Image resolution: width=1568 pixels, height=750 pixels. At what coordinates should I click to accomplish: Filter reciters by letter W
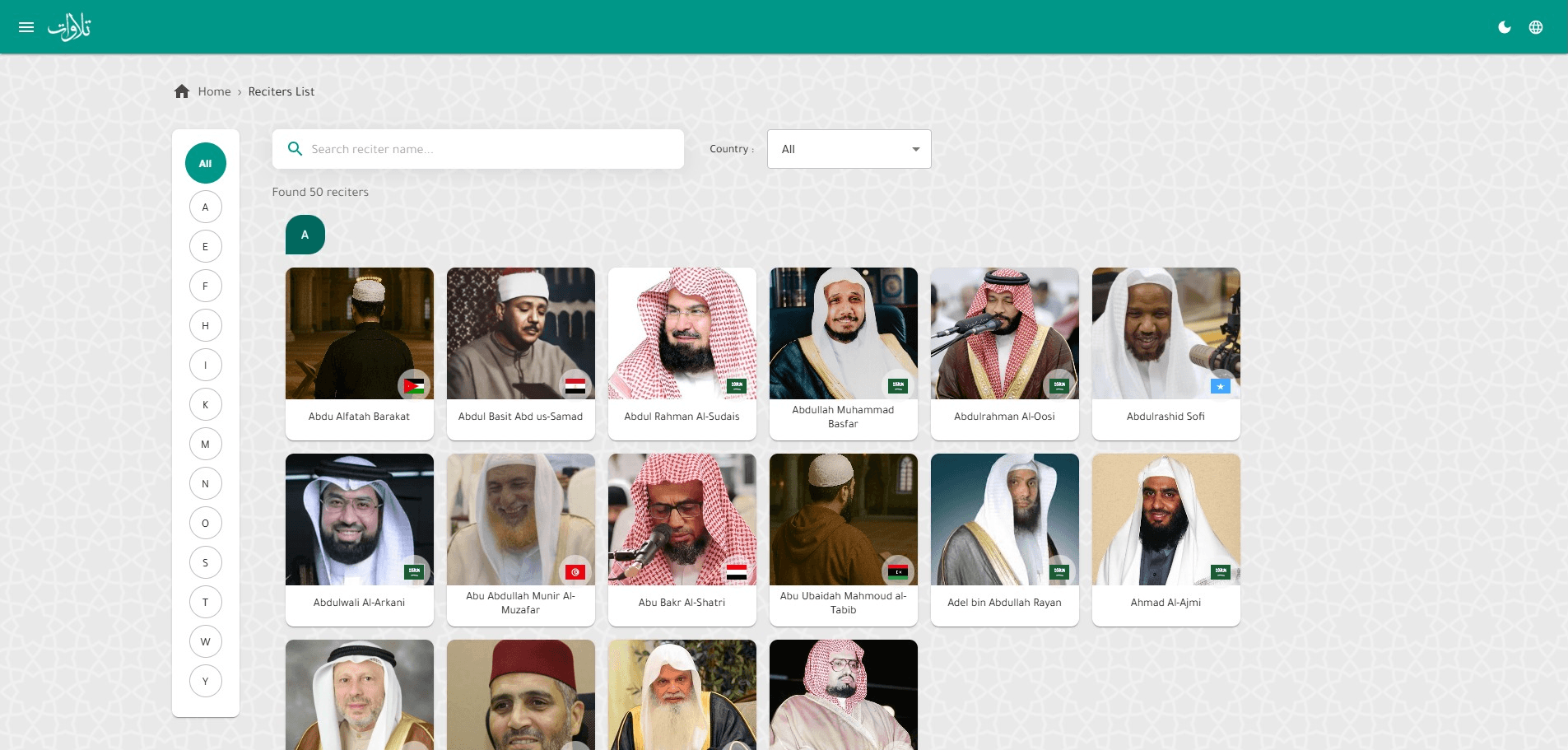(206, 641)
